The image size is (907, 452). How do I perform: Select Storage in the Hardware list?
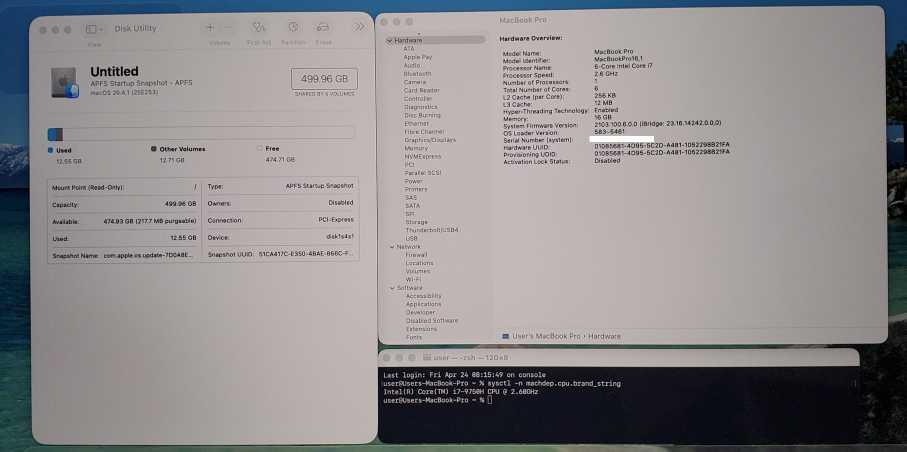416,222
